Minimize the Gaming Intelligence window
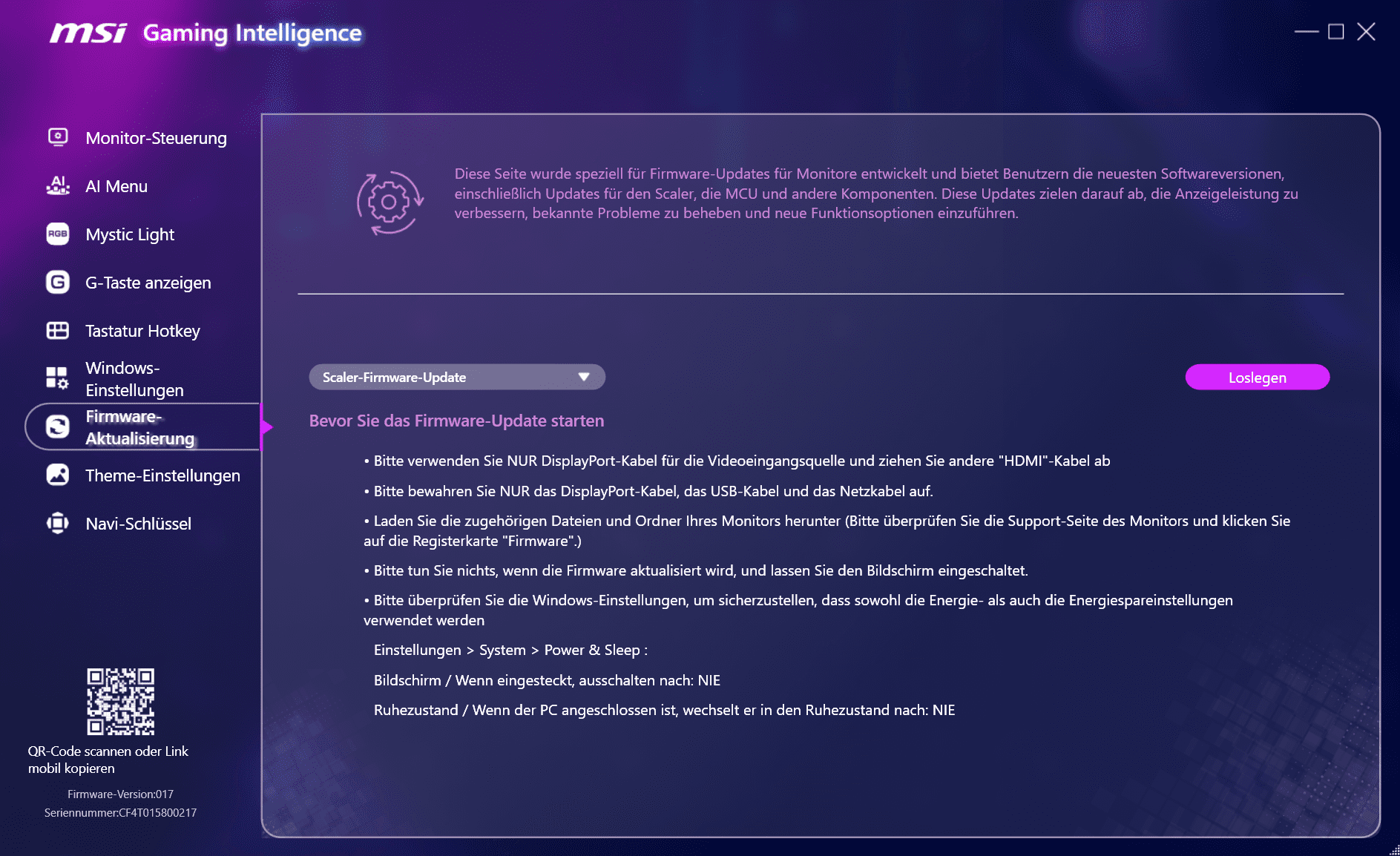This screenshot has width=1400, height=856. 1306,32
